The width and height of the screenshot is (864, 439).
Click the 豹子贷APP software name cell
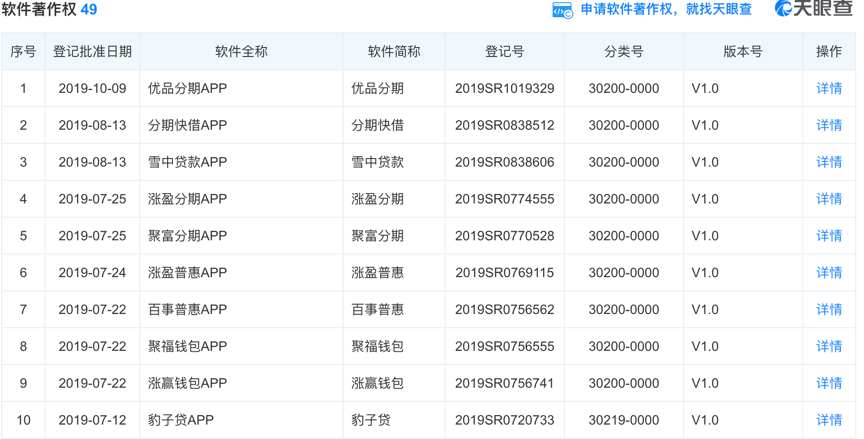coord(181,420)
